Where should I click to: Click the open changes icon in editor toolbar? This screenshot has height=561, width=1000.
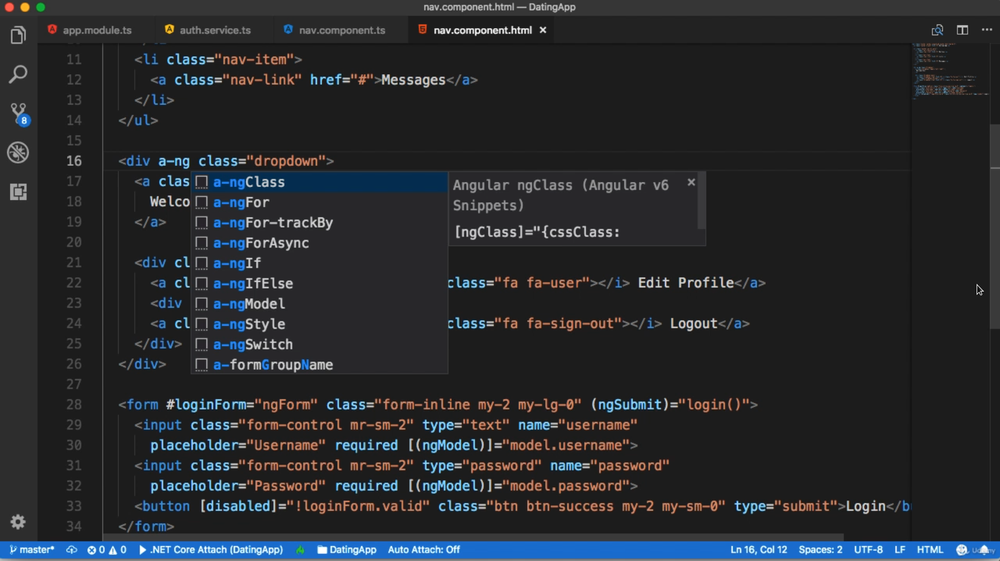pyautogui.click(x=937, y=30)
